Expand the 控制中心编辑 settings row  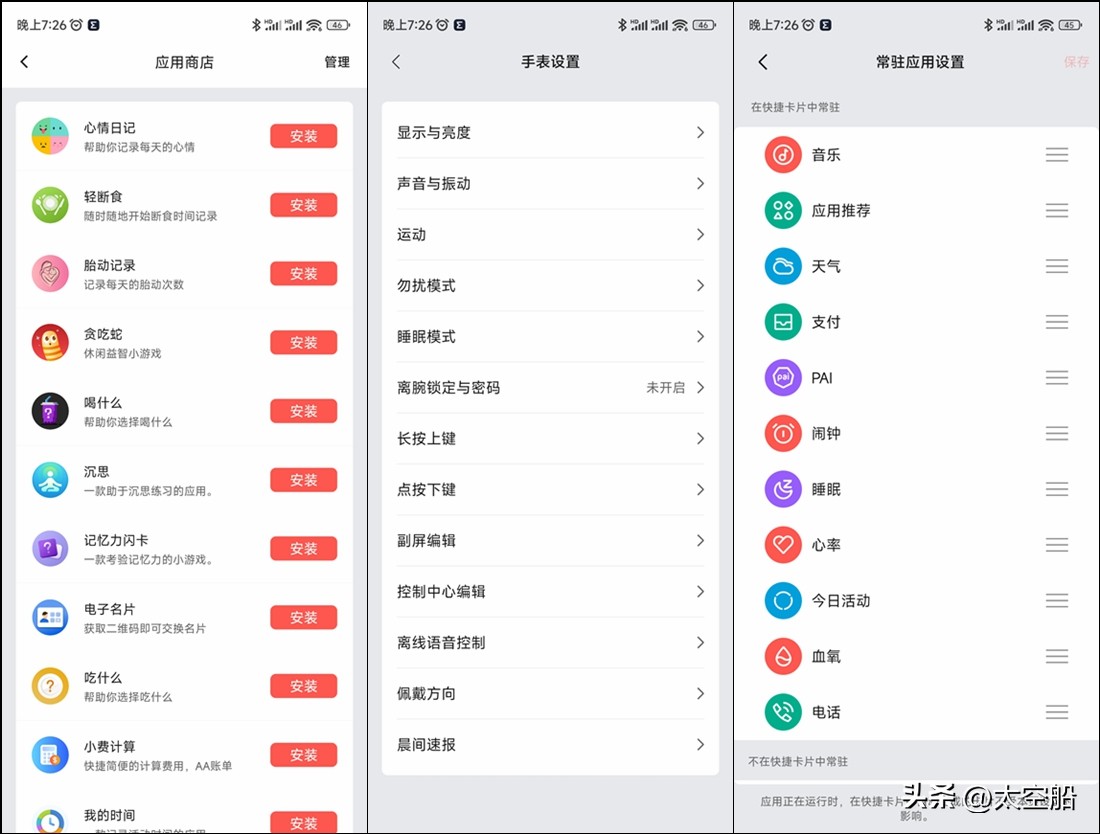click(x=550, y=591)
